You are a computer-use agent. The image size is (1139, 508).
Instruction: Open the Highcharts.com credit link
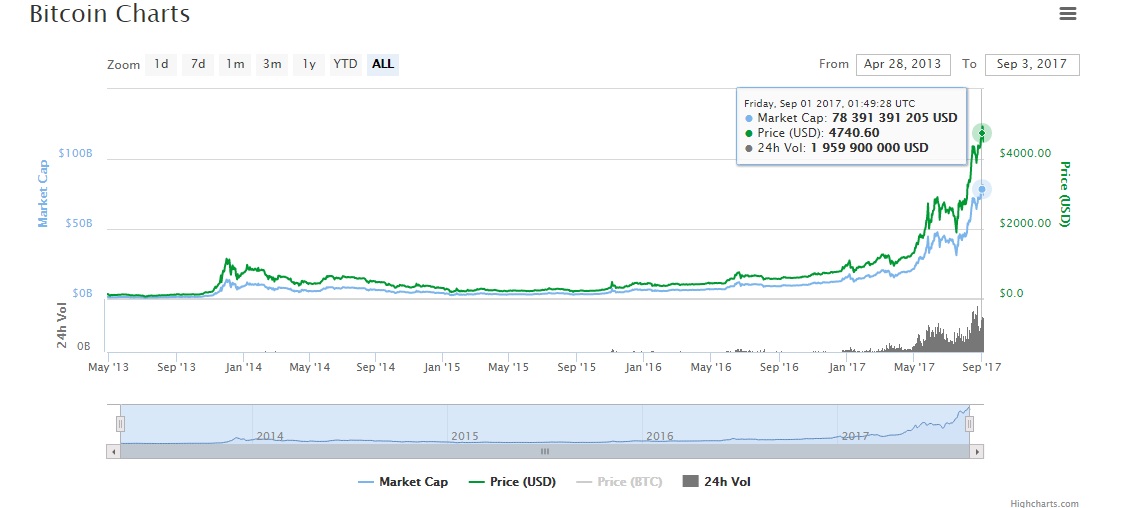pos(1045,503)
